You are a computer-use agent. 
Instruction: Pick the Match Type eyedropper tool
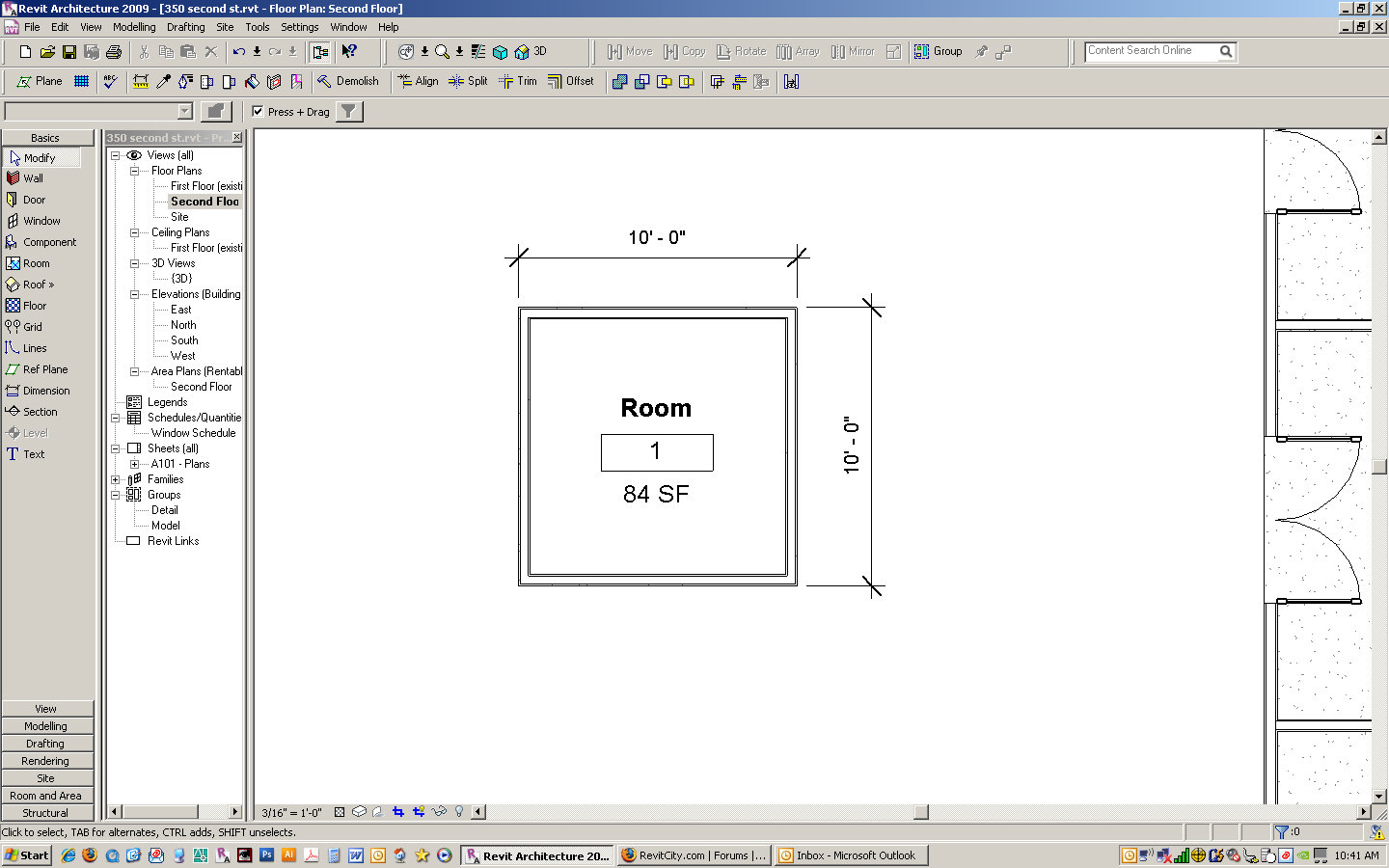pyautogui.click(x=164, y=82)
